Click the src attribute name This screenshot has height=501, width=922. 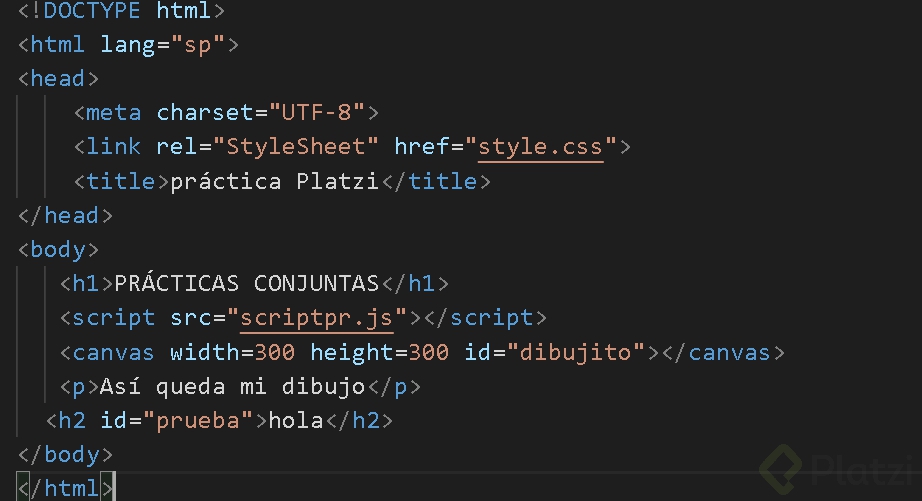(x=191, y=318)
